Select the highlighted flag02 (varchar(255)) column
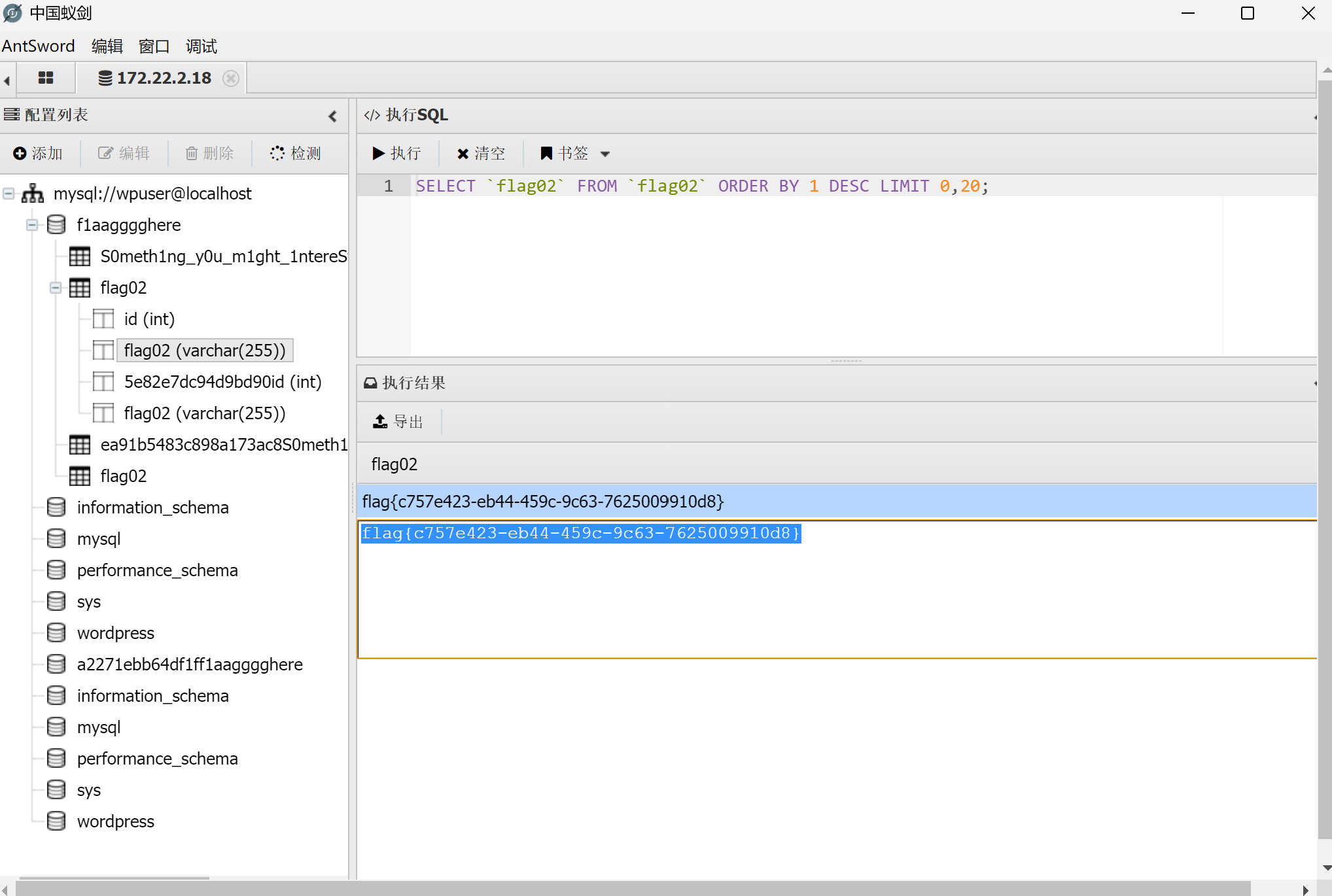The height and width of the screenshot is (896, 1332). (205, 351)
